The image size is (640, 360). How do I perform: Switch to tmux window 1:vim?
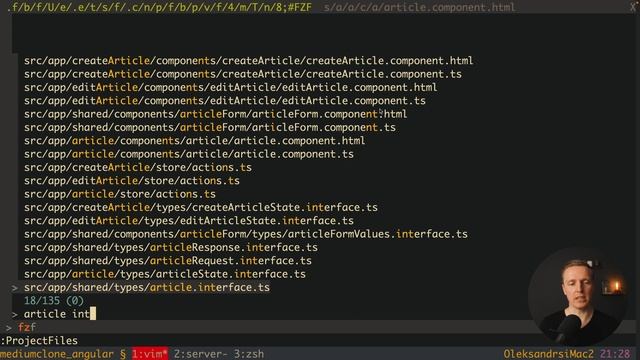click(x=149, y=354)
